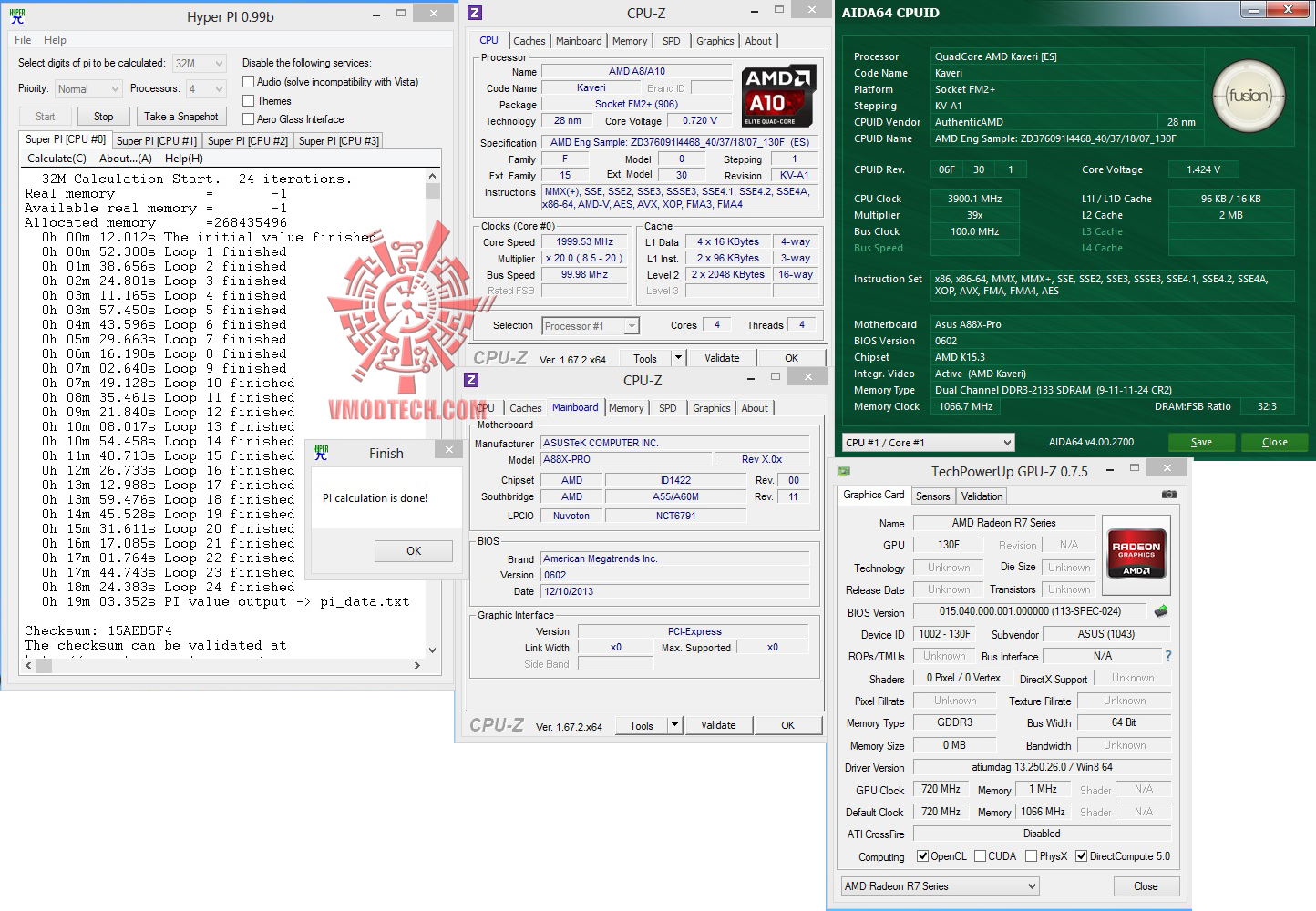Click Tools button in CPU-Z Mainboard window
The image size is (1316, 911).
tap(641, 725)
